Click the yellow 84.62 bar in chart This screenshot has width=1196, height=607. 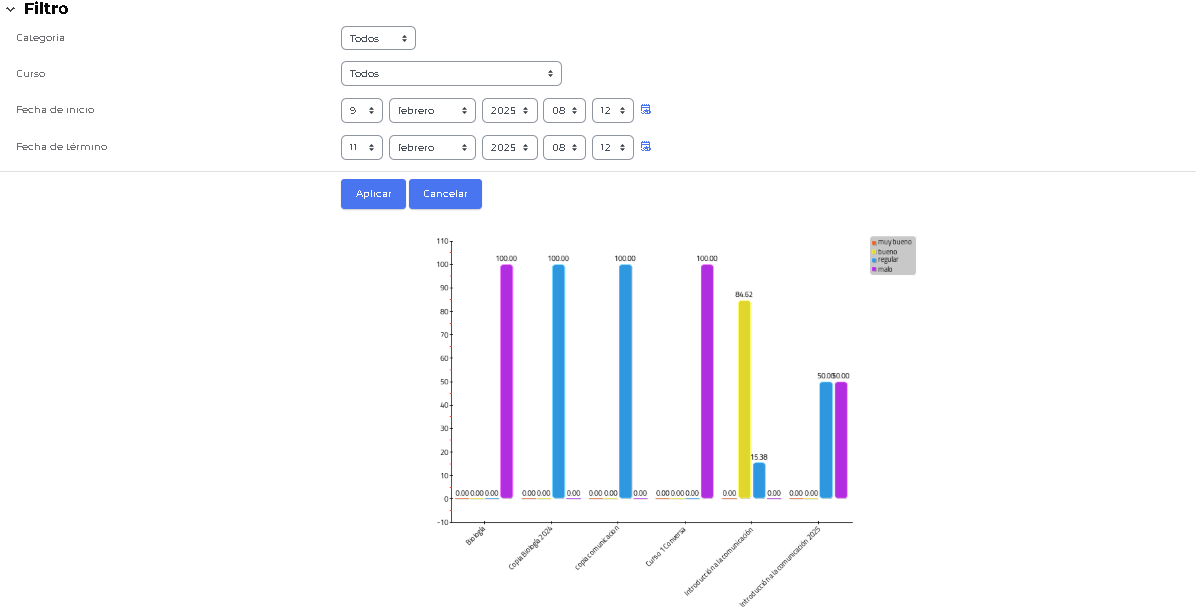click(744, 400)
